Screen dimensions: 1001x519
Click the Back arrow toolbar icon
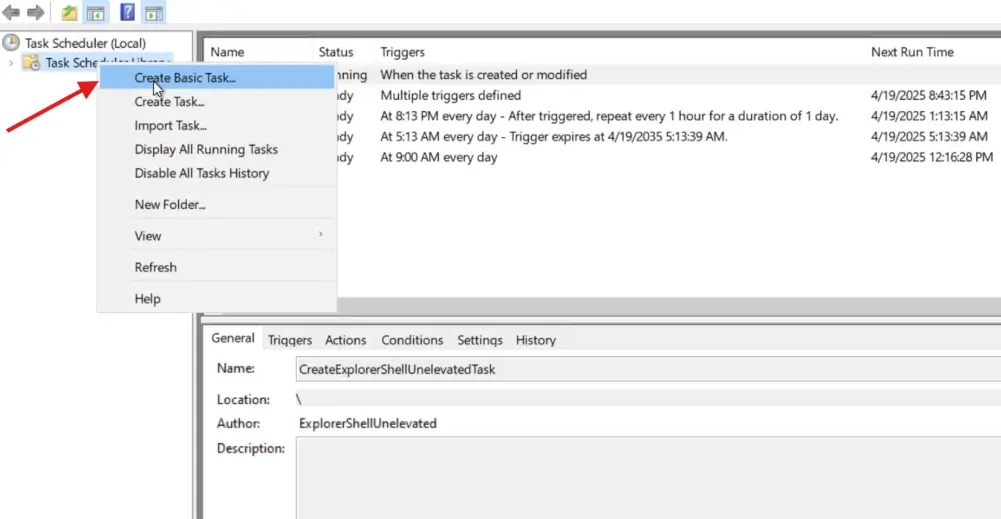point(12,13)
